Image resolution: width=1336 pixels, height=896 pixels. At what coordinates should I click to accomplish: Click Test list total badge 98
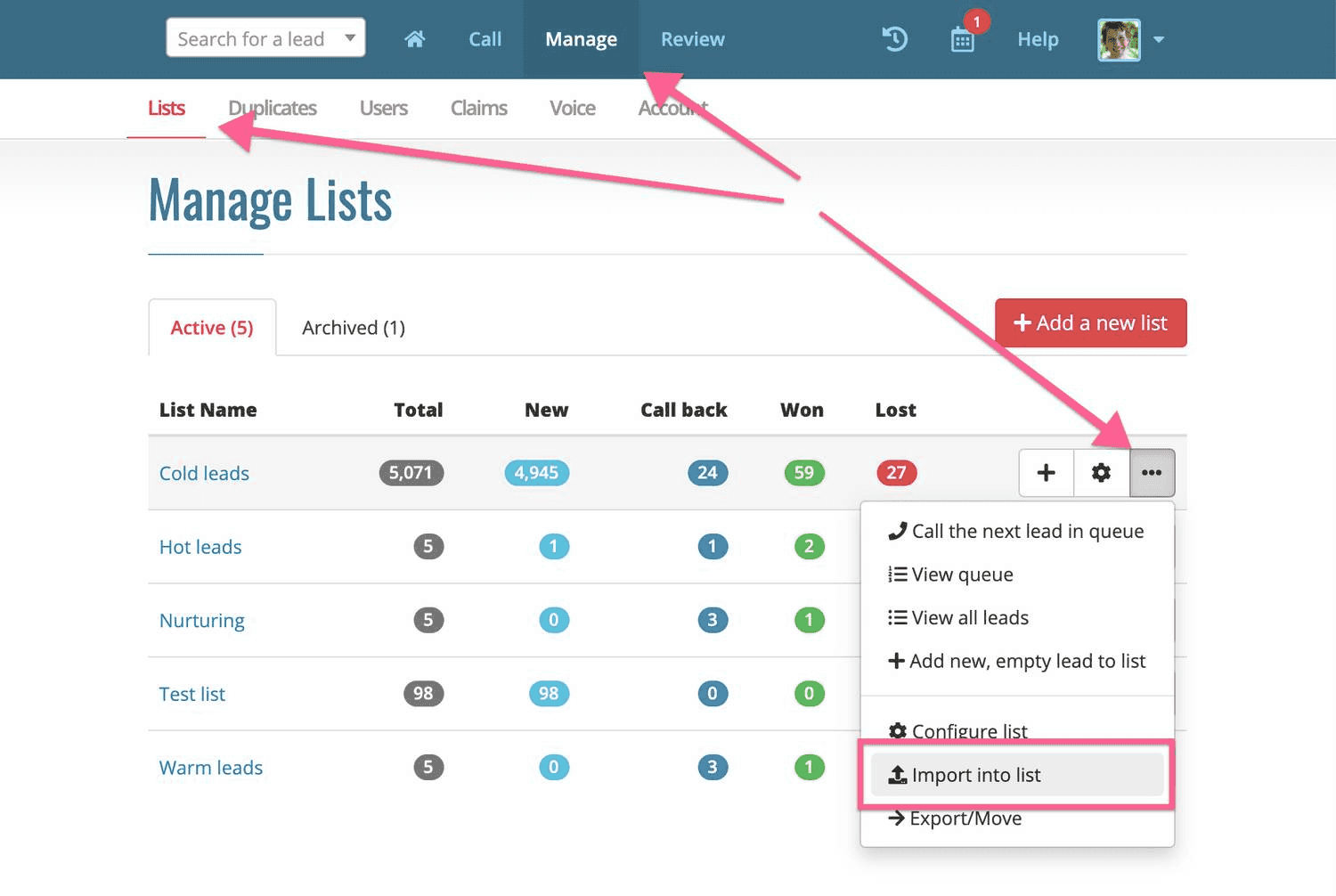point(424,693)
